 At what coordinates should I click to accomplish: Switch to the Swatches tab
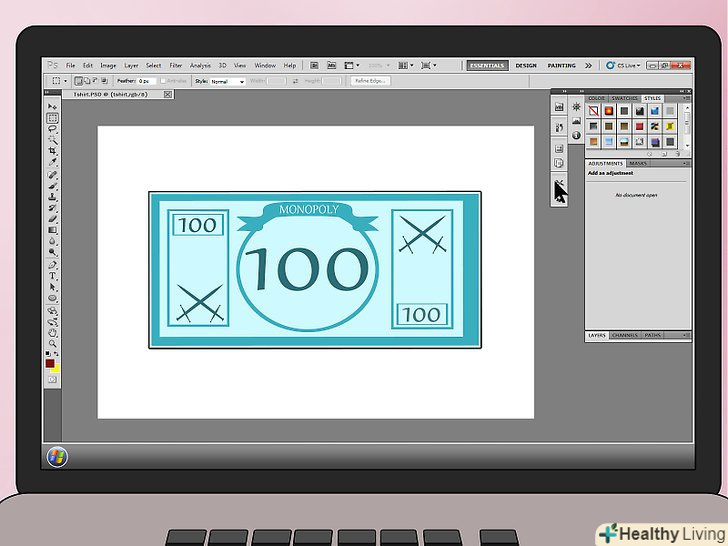pyautogui.click(x=624, y=98)
